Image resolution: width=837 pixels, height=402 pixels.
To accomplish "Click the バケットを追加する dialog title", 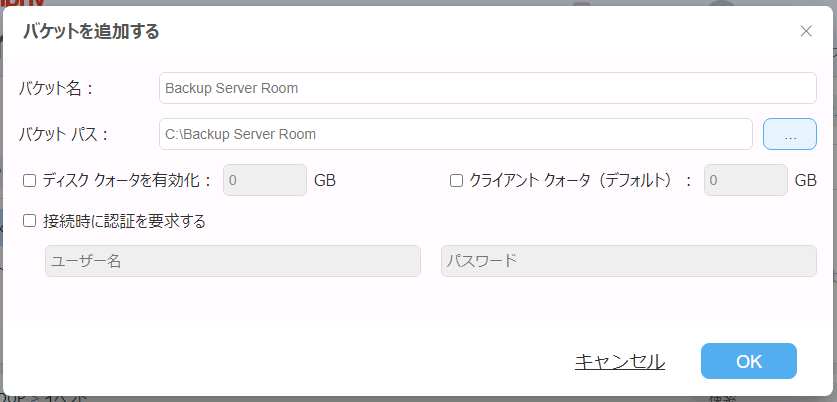I will point(92,32).
